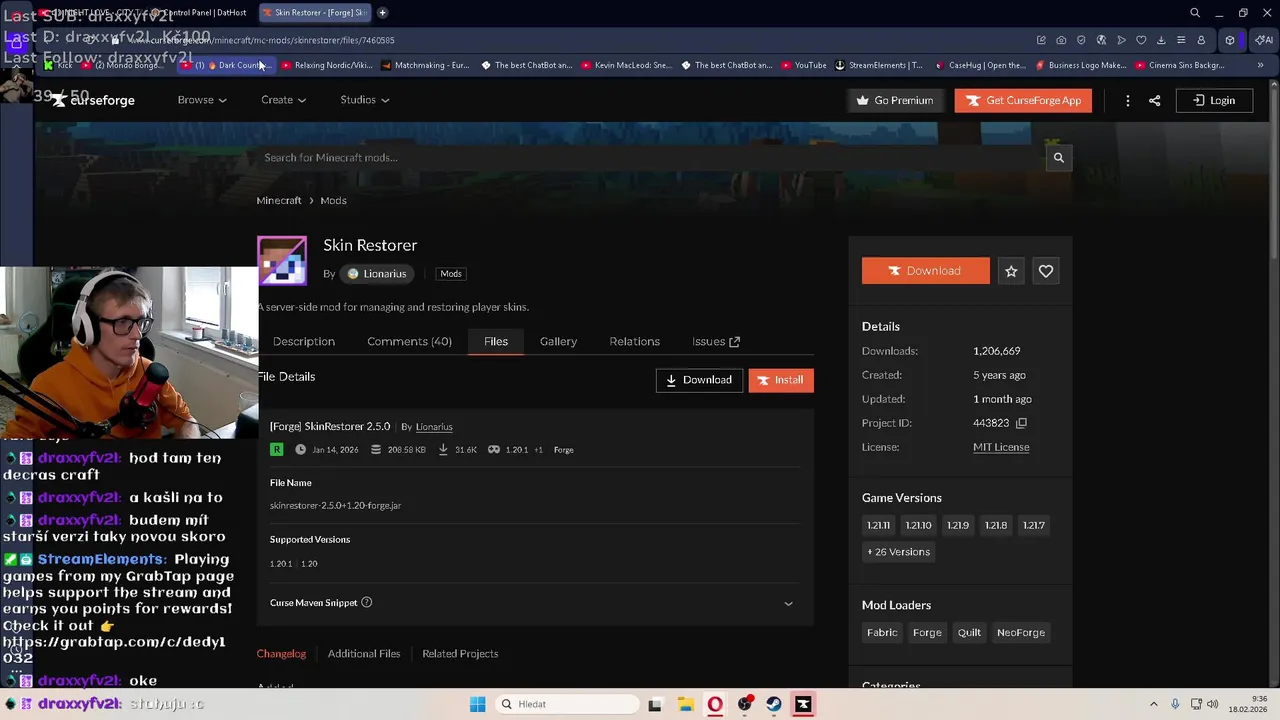Click game version tag 1.21.11
The height and width of the screenshot is (720, 1280).
pyautogui.click(x=878, y=525)
